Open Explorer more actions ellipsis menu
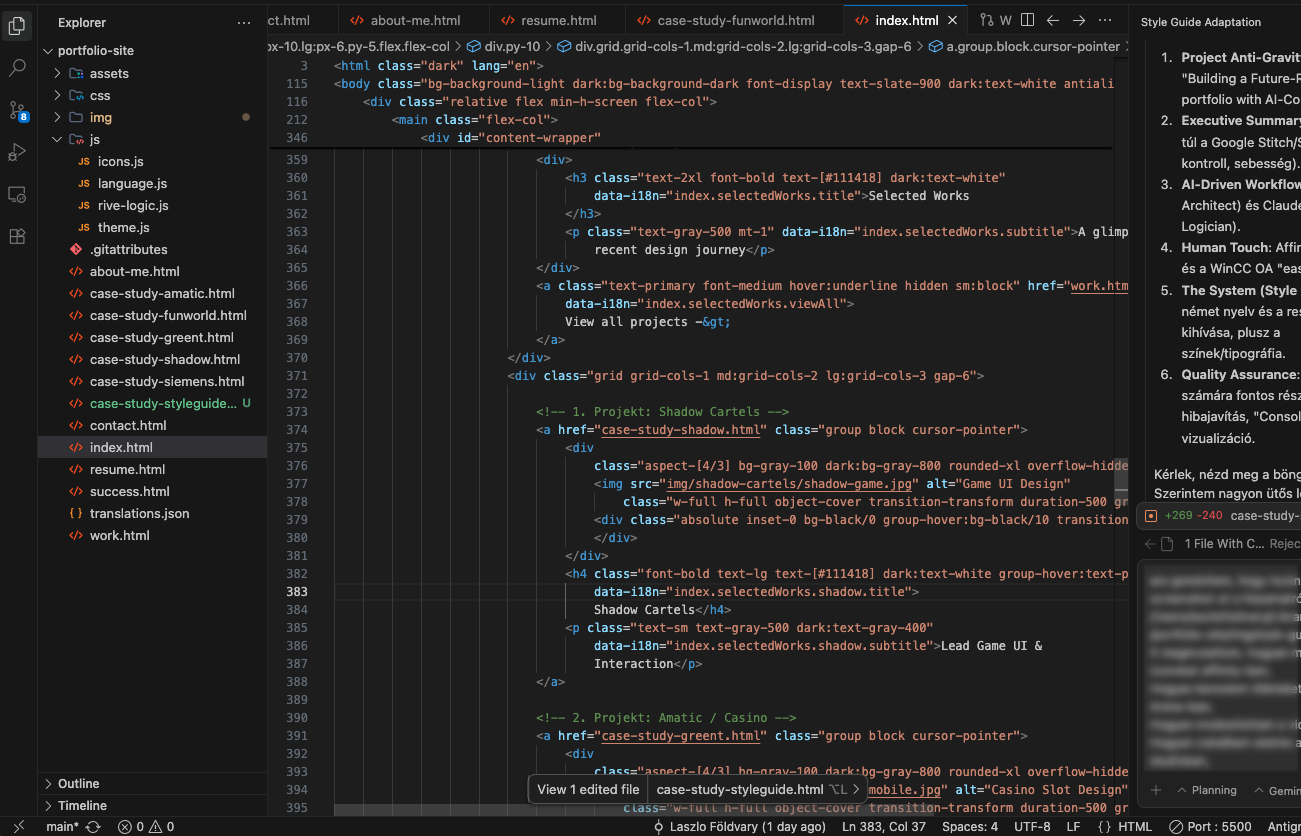Image resolution: width=1301 pixels, height=836 pixels. (x=245, y=22)
